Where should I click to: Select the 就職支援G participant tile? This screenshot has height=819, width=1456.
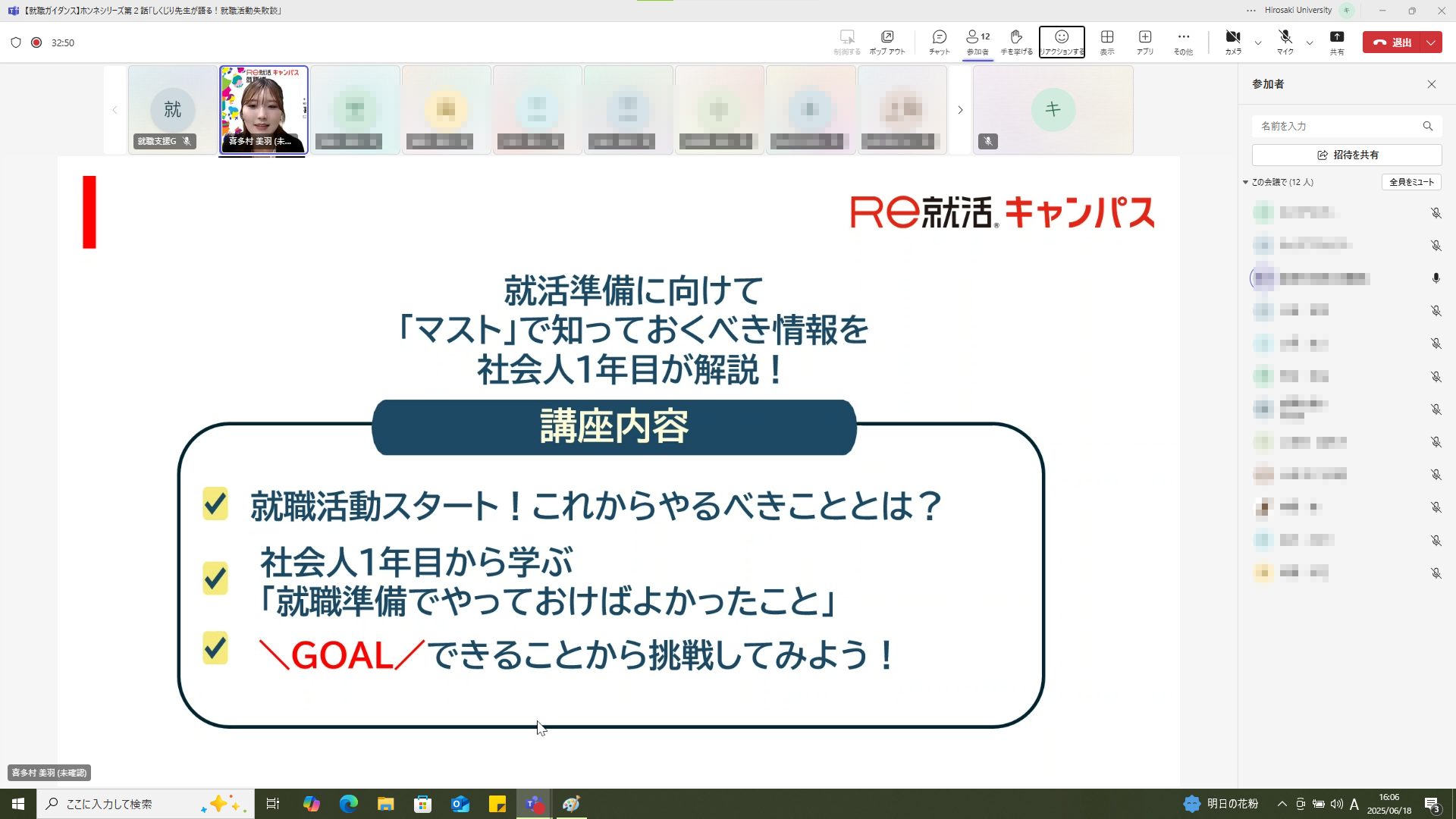click(173, 110)
